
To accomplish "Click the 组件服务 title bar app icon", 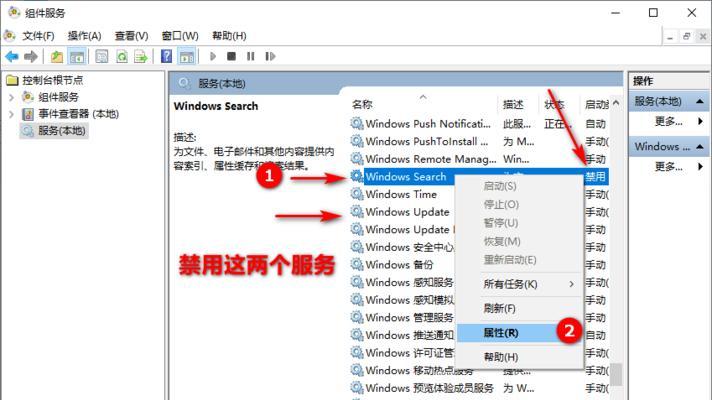I will point(14,12).
